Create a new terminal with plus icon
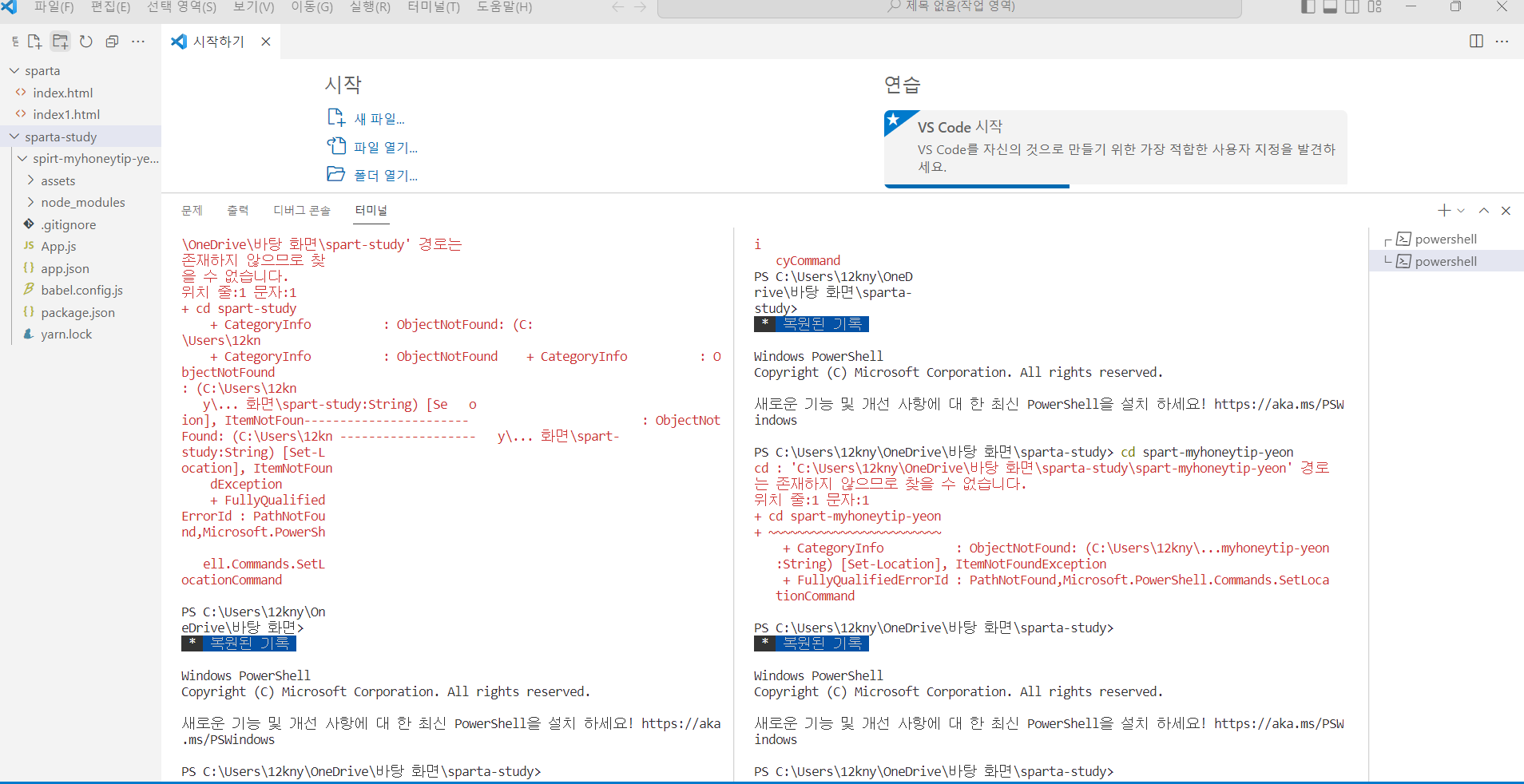The width and height of the screenshot is (1524, 784). coord(1444,211)
